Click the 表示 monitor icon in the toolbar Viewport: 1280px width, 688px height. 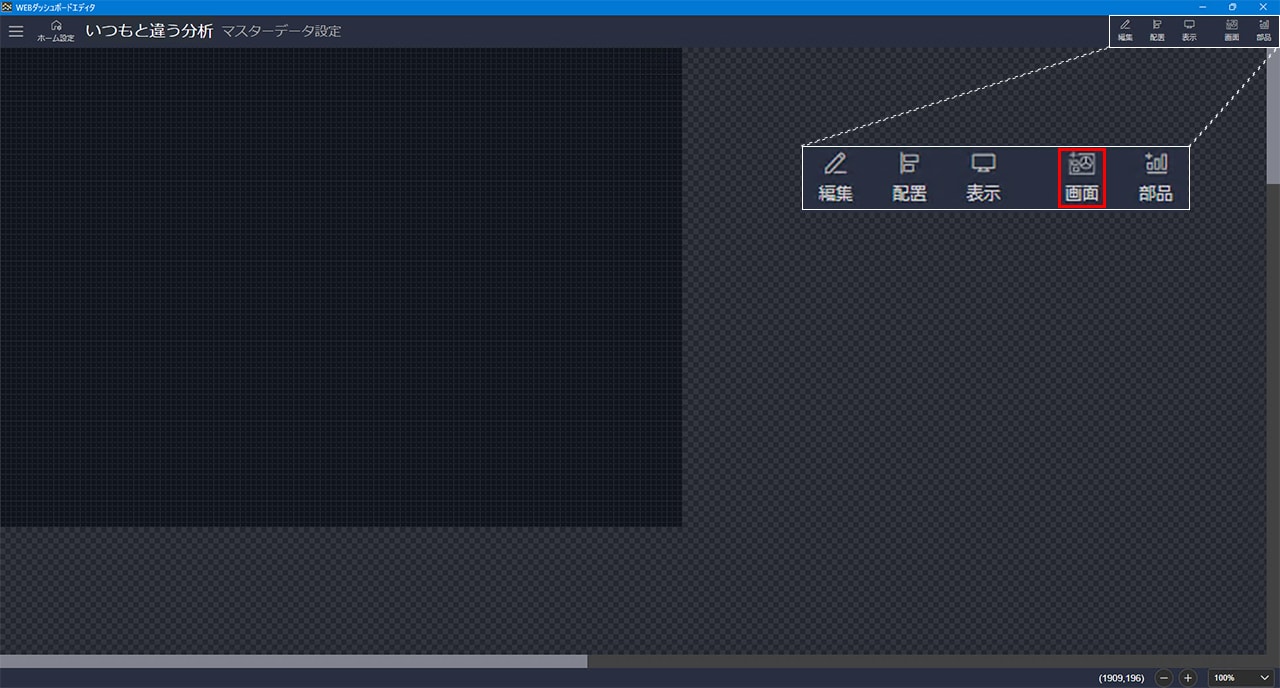(x=1189, y=30)
